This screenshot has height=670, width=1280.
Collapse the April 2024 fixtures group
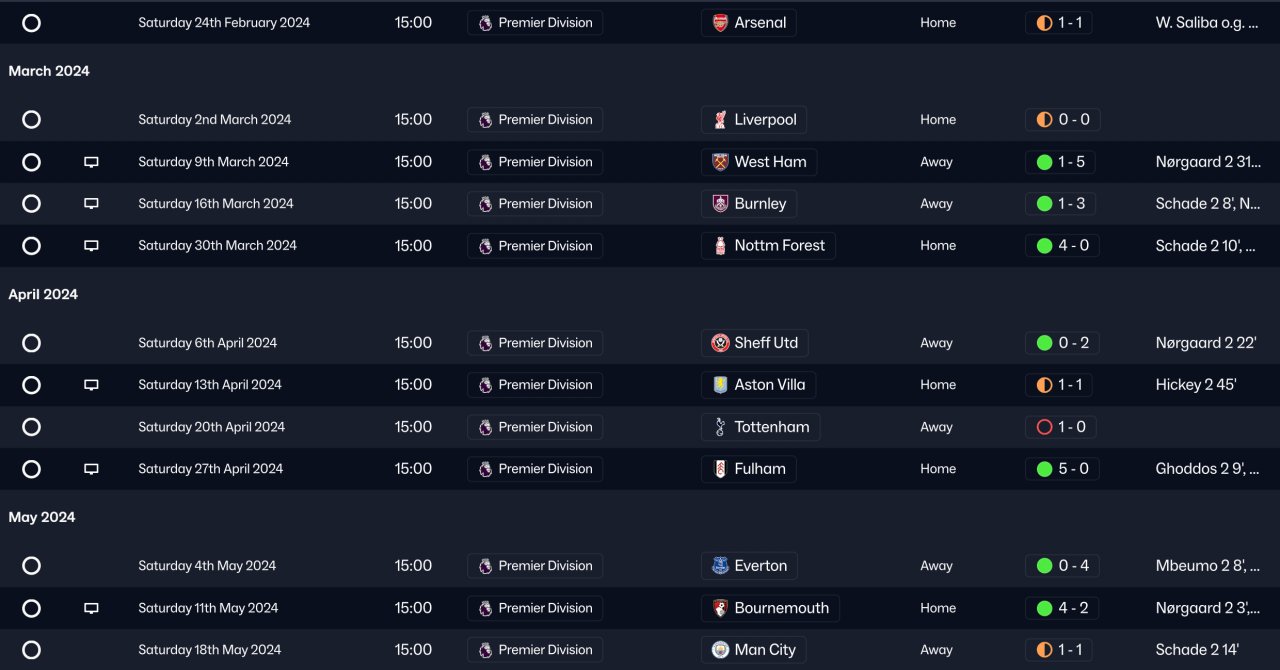coord(43,294)
